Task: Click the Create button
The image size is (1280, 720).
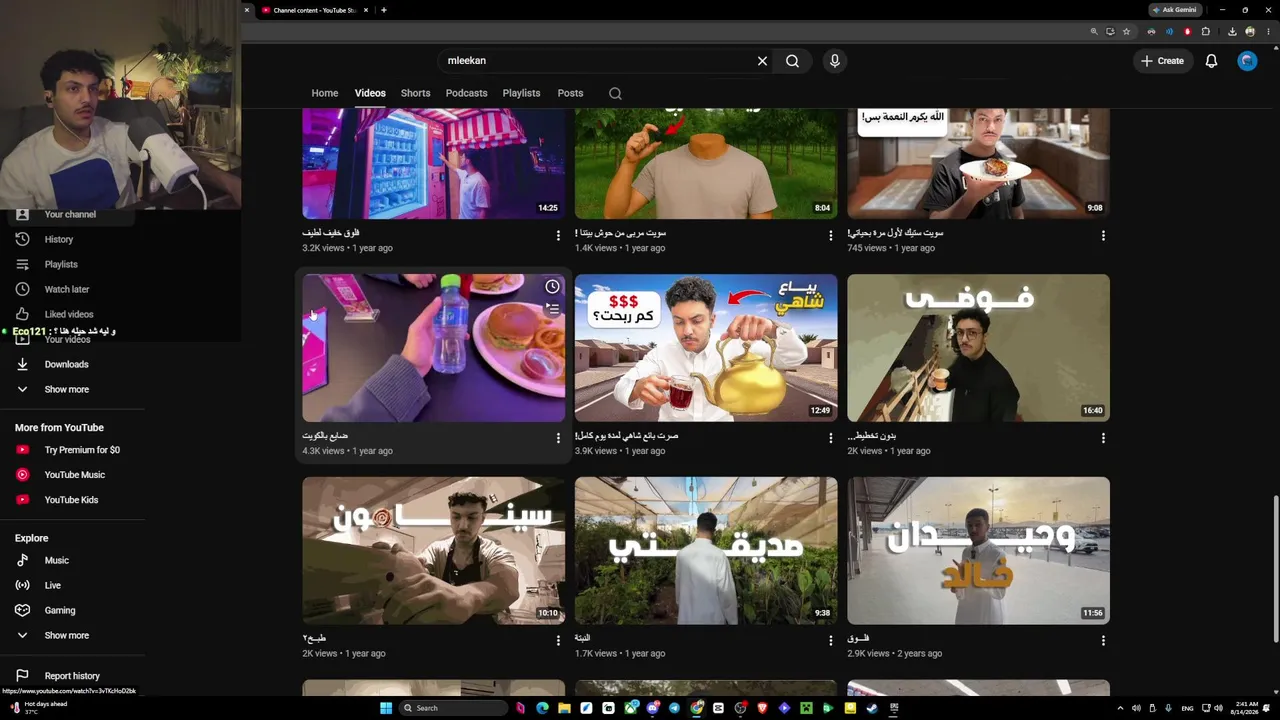Action: point(1163,61)
